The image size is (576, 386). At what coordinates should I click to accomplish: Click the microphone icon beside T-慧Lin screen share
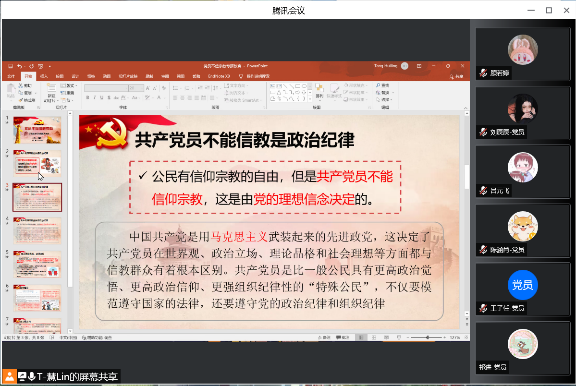click(x=31, y=377)
